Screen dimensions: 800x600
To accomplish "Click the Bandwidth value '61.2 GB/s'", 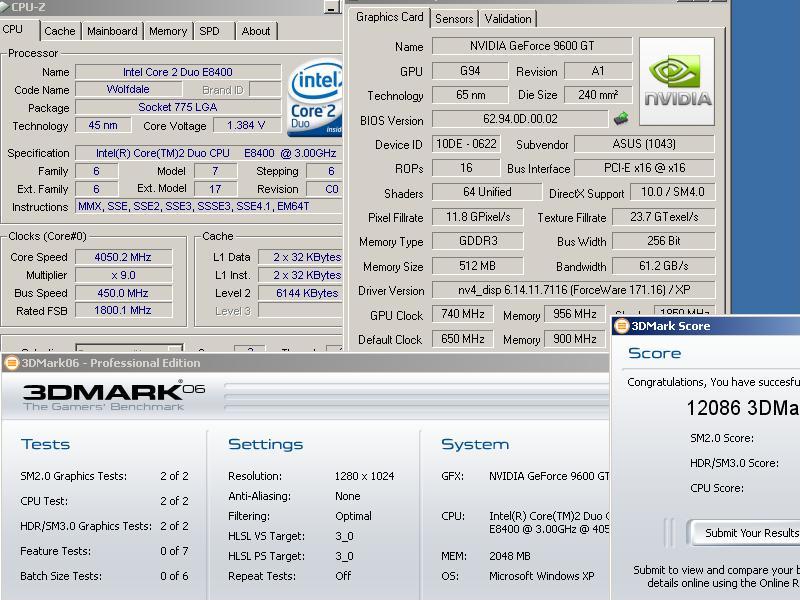I will click(663, 266).
